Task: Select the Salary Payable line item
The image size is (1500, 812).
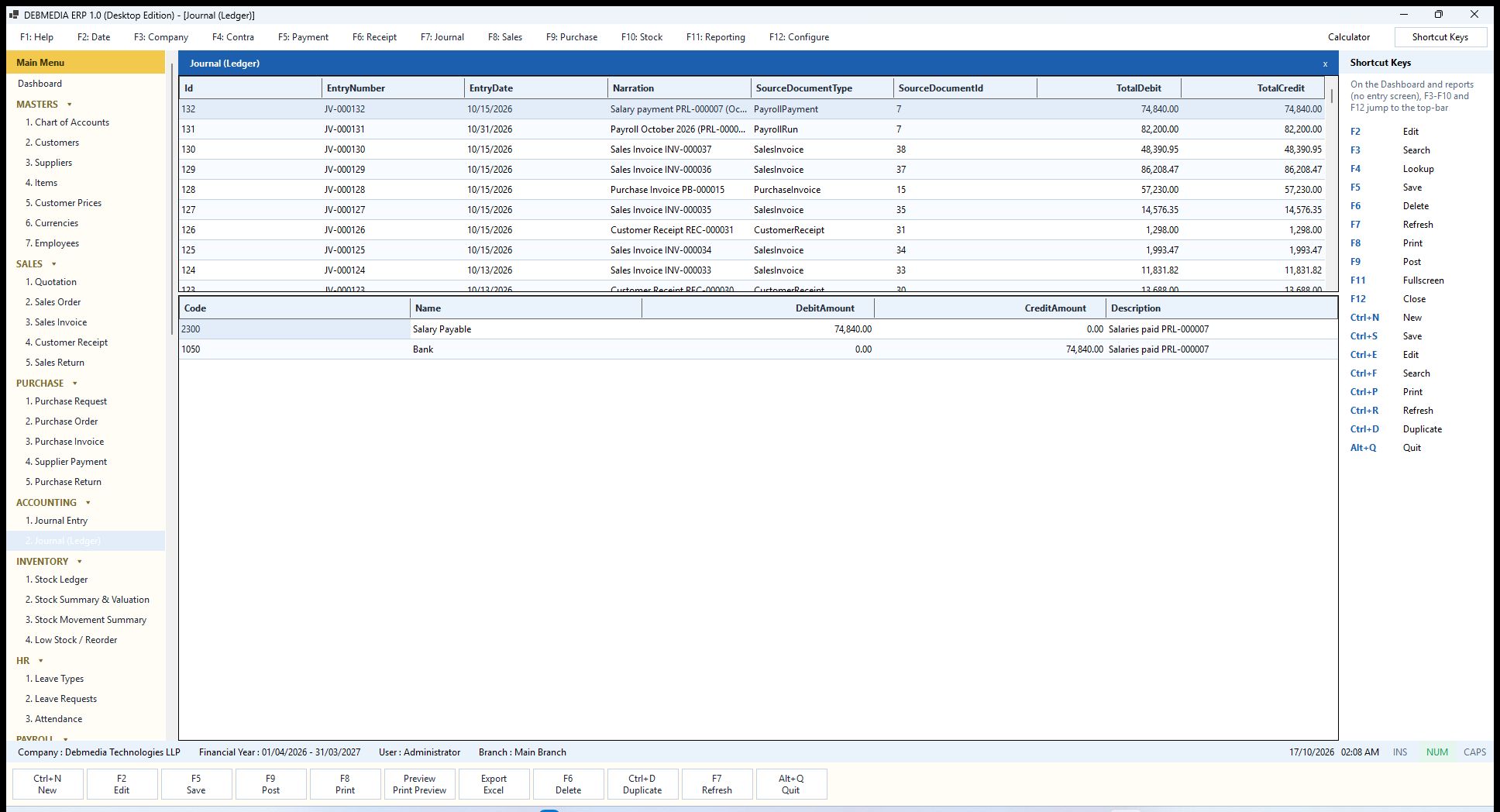Action: tap(758, 329)
